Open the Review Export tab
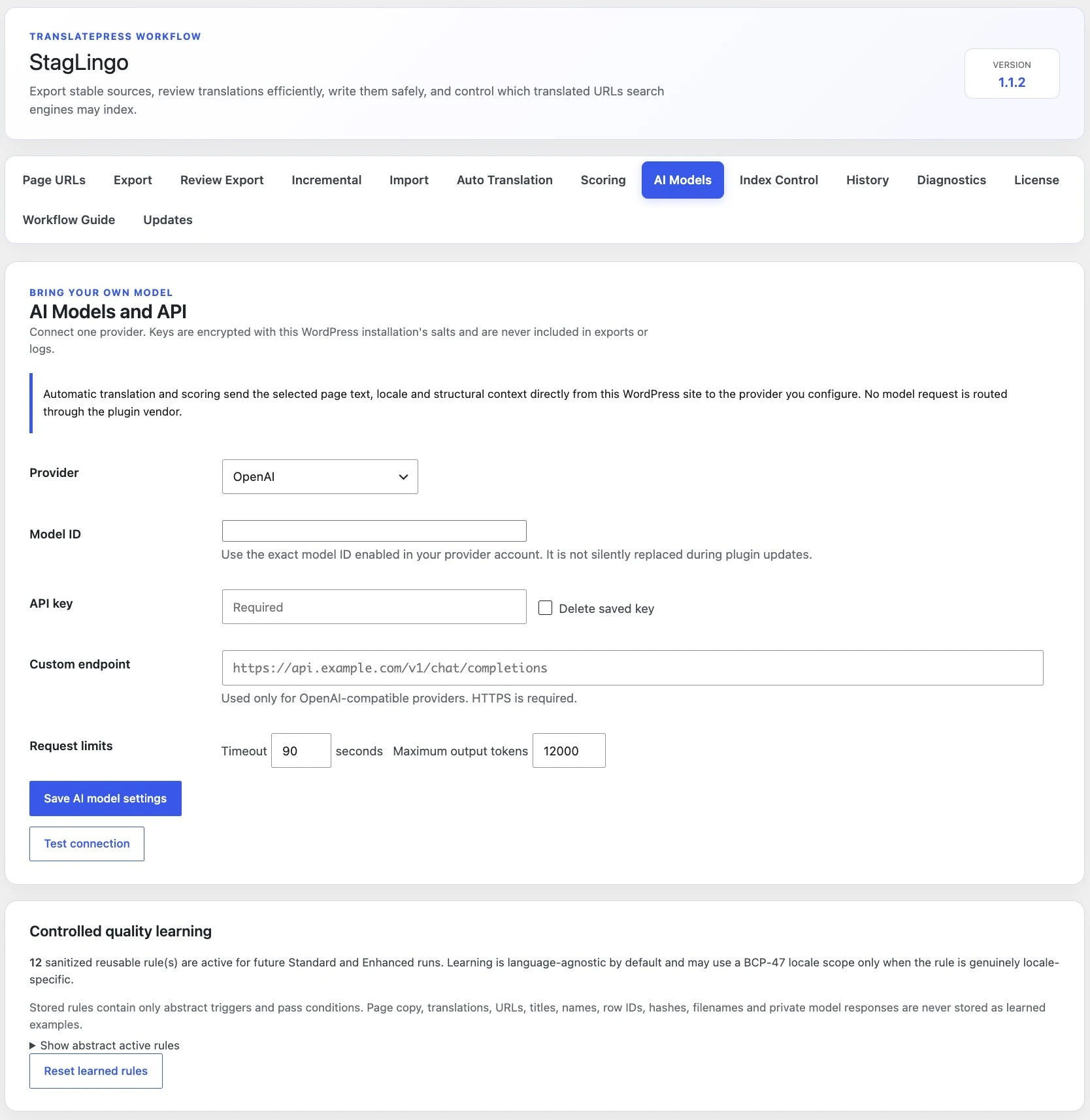The height and width of the screenshot is (1120, 1090). (222, 180)
